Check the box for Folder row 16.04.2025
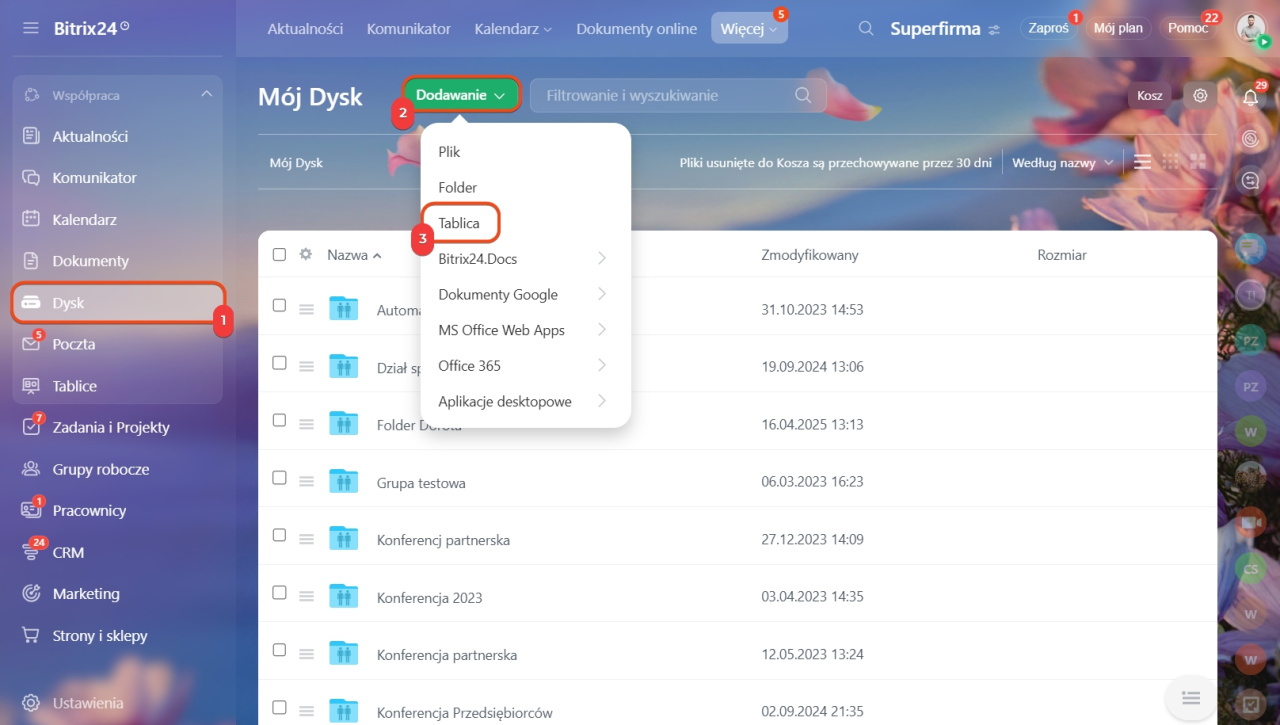This screenshot has width=1280, height=725. click(280, 420)
